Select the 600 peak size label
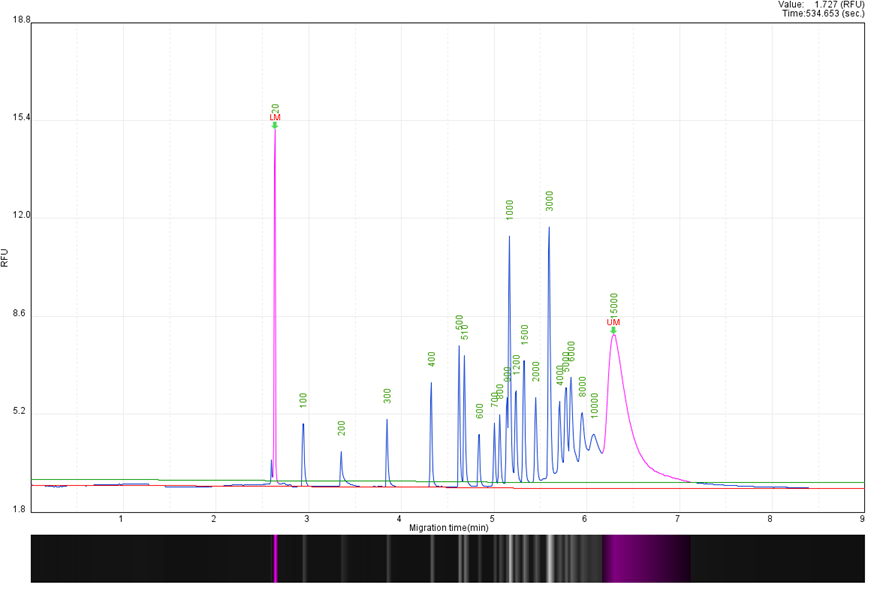The height and width of the screenshot is (594, 886). click(479, 411)
